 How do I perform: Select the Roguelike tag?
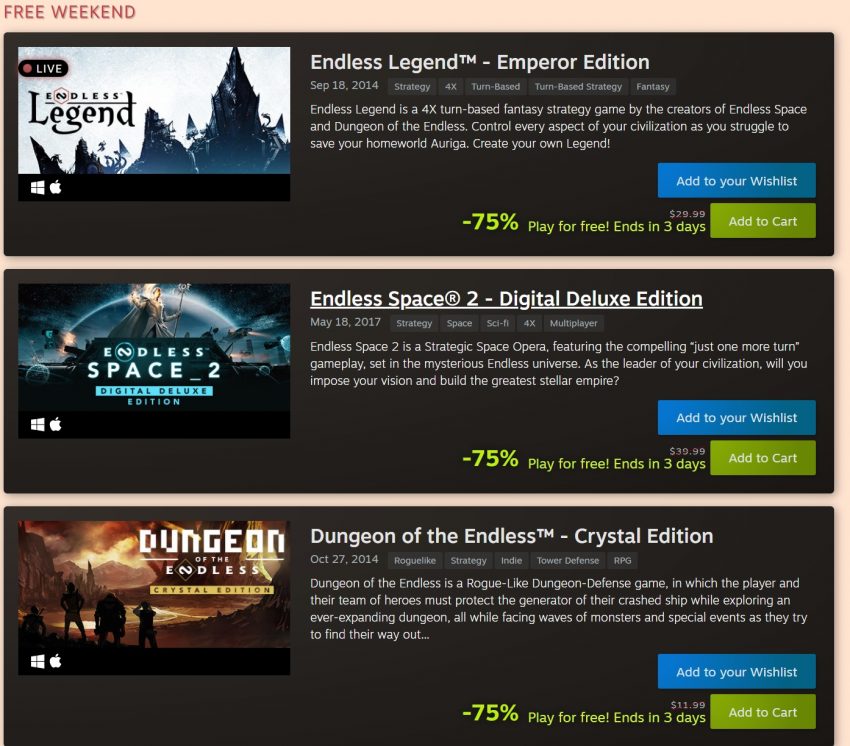click(415, 561)
